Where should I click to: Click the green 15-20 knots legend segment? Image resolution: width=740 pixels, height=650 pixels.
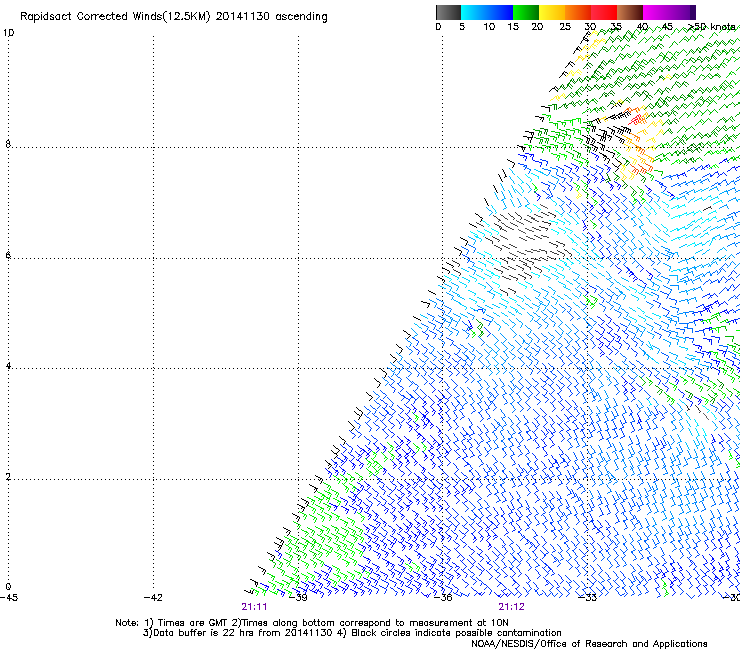click(526, 12)
